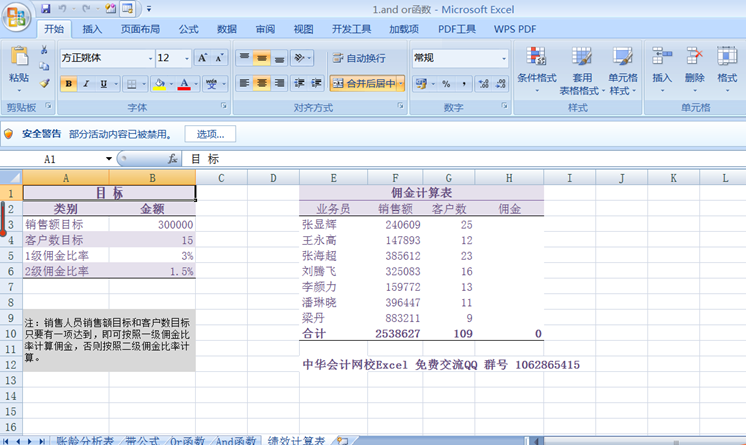The width and height of the screenshot is (746, 445).
Task: Apply the yellow fill color swatch
Action: (x=159, y=84)
